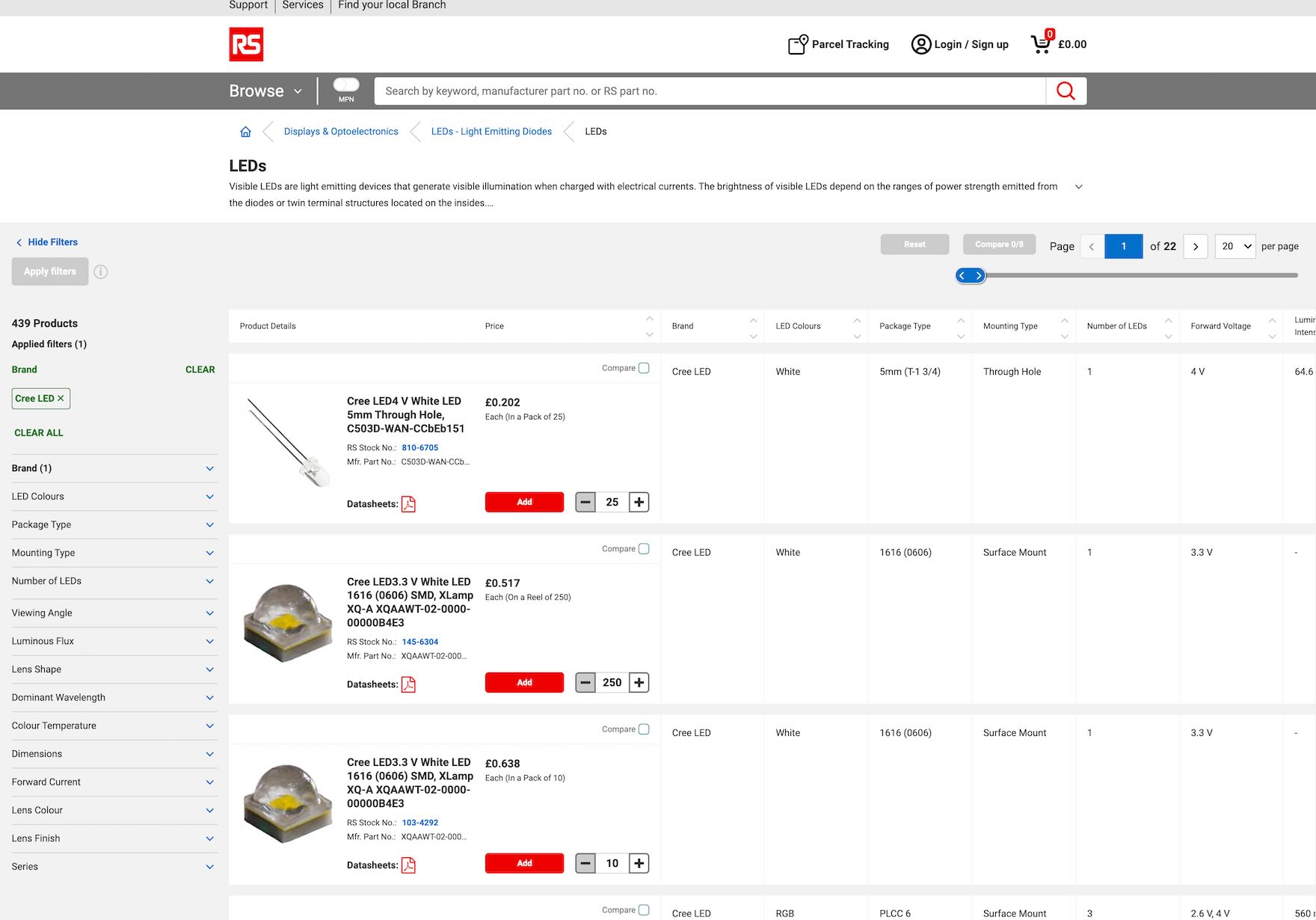Expand the Browse menu
Image resolution: width=1316 pixels, height=920 pixels.
[265, 91]
